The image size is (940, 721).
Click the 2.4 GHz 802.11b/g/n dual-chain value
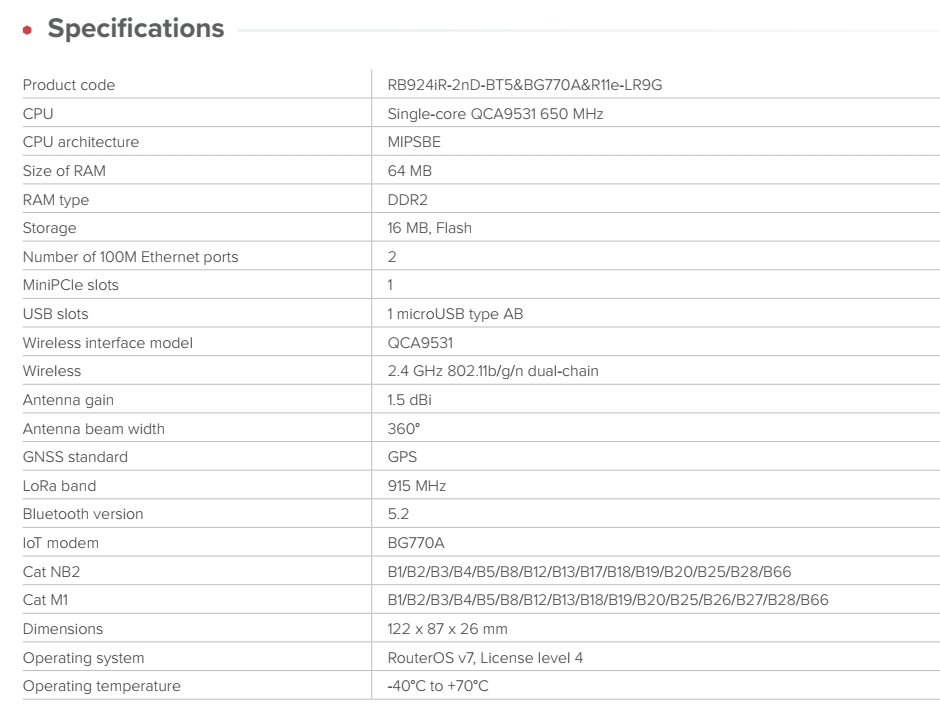[x=493, y=371]
